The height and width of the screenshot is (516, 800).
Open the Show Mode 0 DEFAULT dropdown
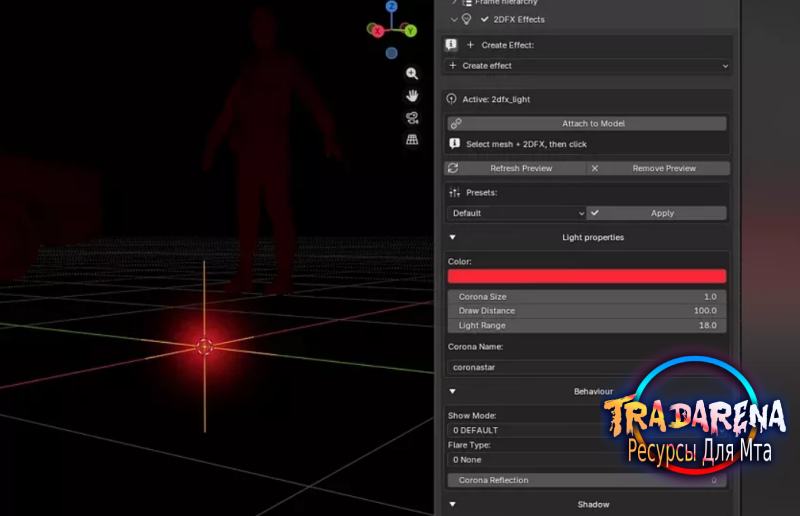coord(531,430)
